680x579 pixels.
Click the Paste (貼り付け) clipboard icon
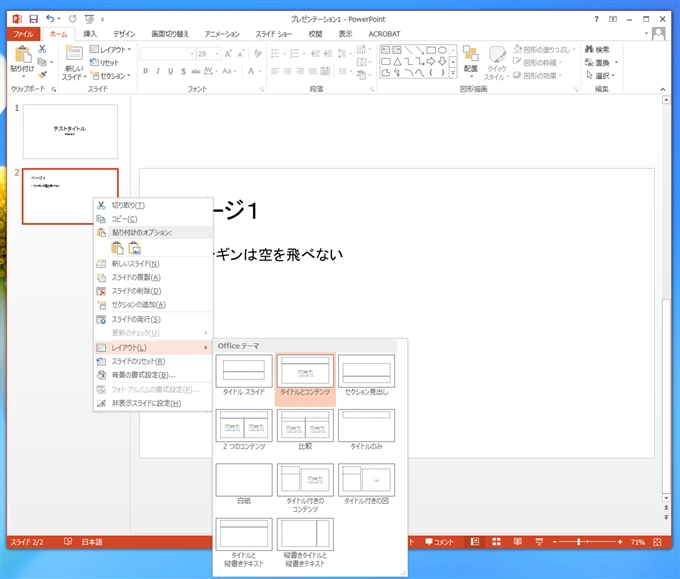[22, 55]
